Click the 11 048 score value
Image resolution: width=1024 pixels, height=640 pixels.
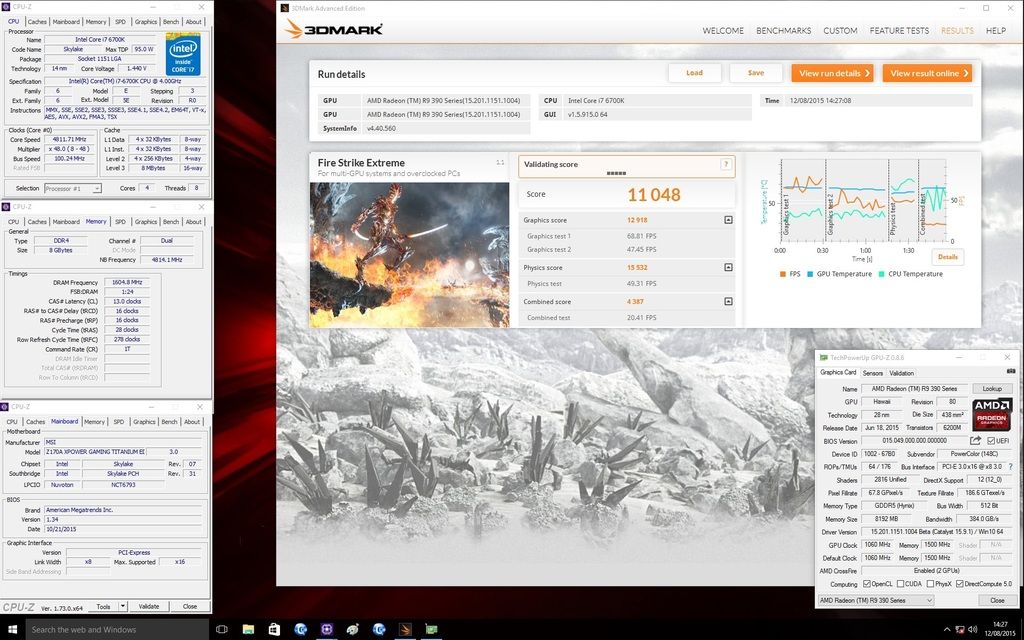click(654, 195)
